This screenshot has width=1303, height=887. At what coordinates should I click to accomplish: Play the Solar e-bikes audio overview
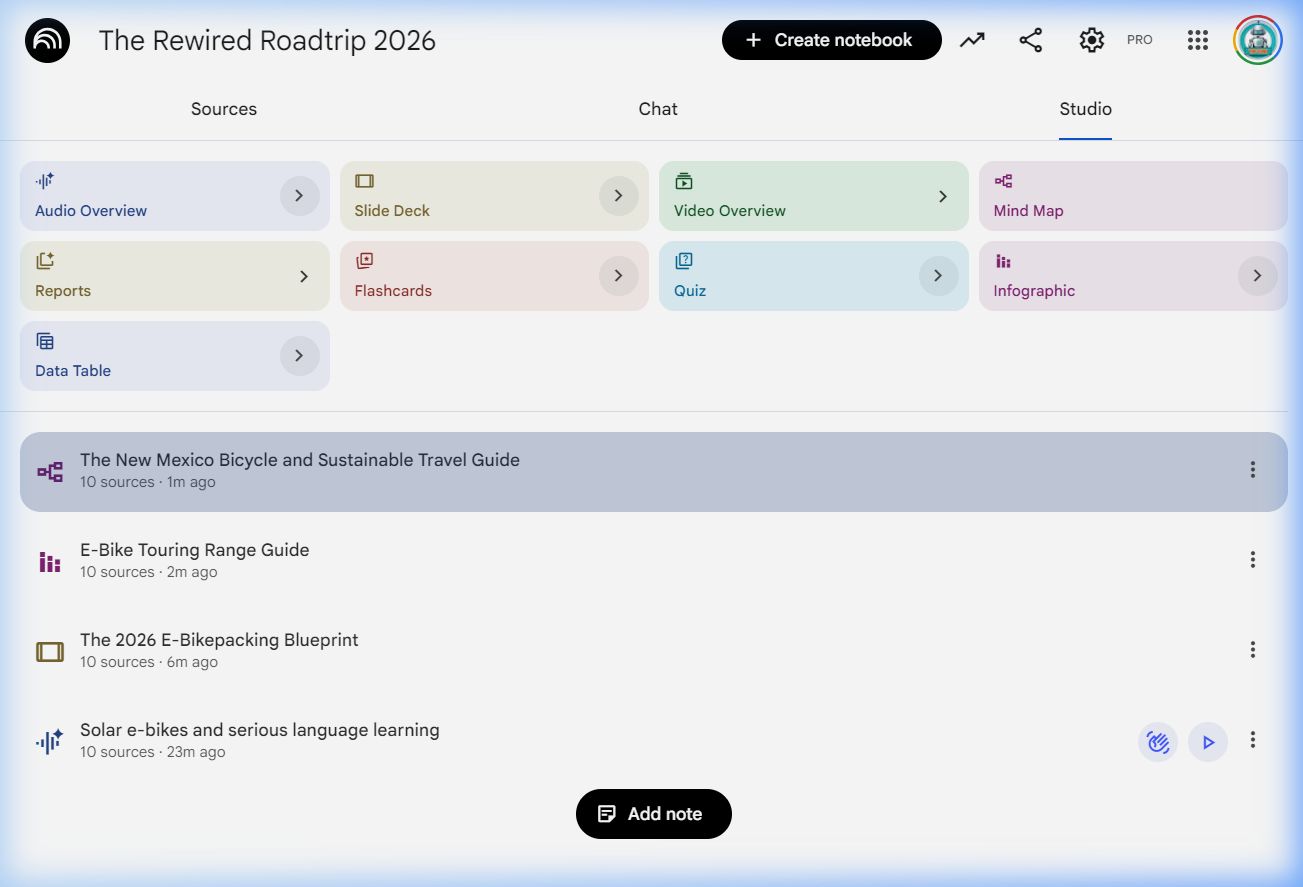point(1208,742)
